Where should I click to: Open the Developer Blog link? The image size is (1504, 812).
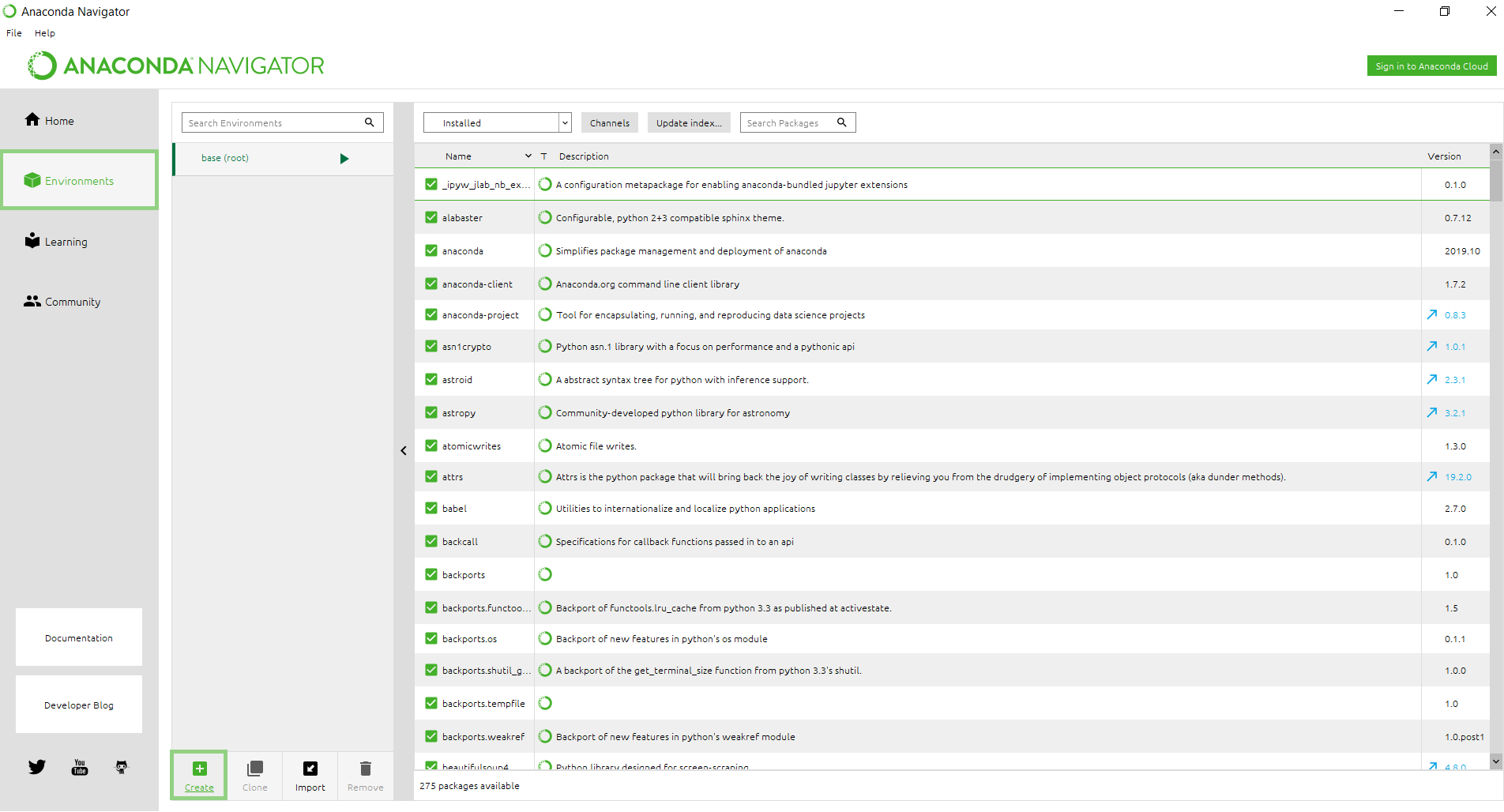coord(79,705)
